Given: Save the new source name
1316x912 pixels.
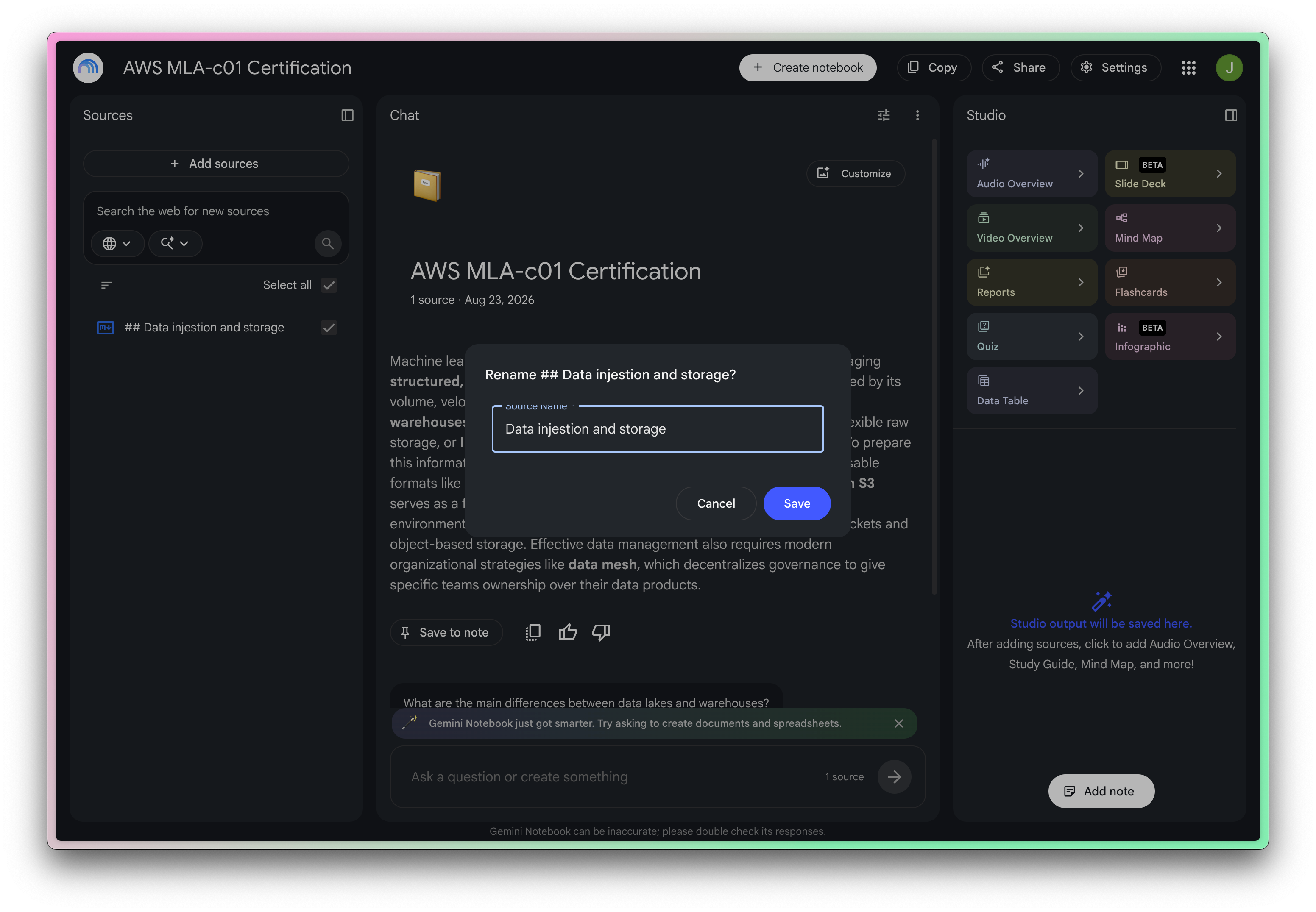Looking at the screenshot, I should pos(796,503).
